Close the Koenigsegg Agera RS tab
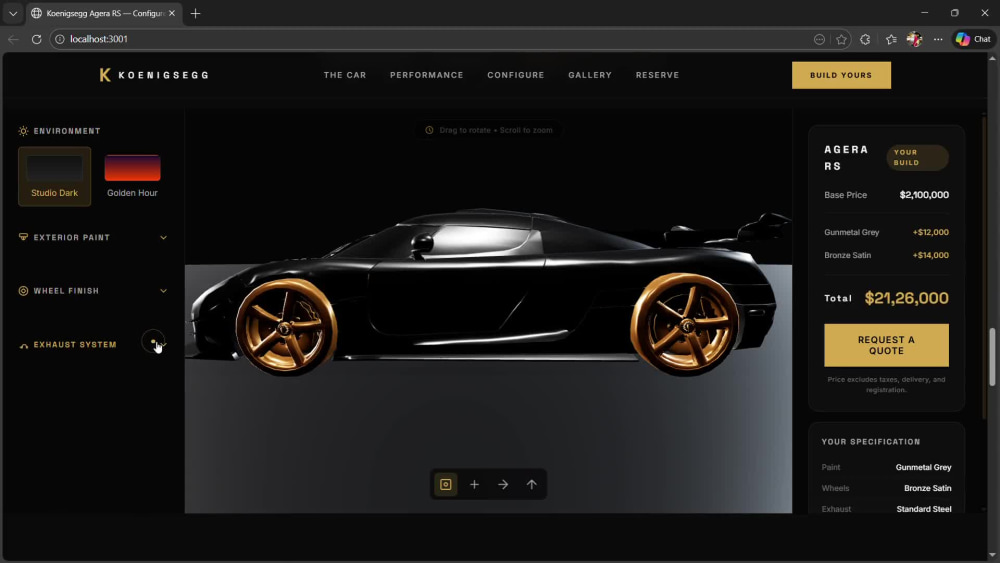 pyautogui.click(x=172, y=13)
